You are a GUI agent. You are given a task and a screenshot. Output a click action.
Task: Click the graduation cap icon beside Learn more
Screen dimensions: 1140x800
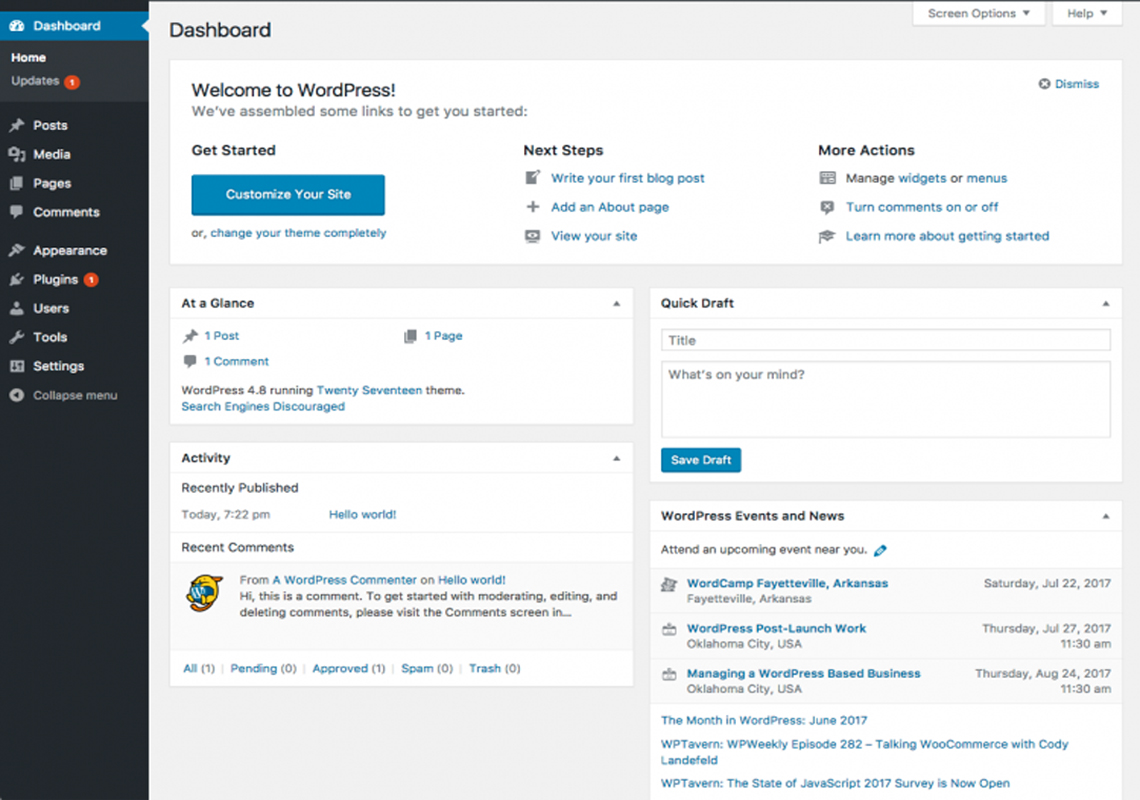click(827, 236)
